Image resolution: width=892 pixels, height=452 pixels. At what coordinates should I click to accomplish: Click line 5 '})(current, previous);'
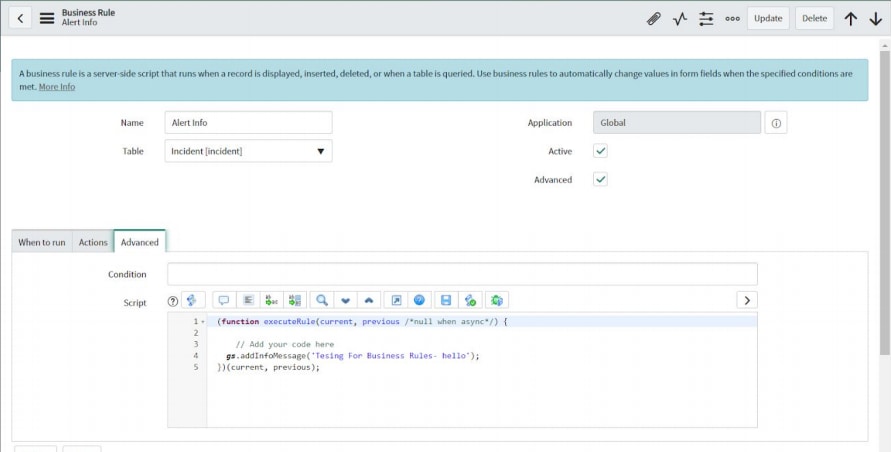click(x=269, y=367)
